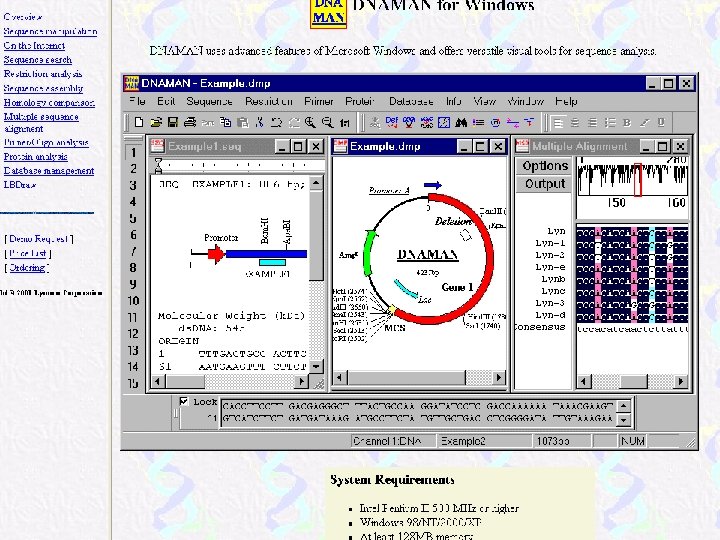Click the Zoom out magnifier icon

[x=327, y=122]
